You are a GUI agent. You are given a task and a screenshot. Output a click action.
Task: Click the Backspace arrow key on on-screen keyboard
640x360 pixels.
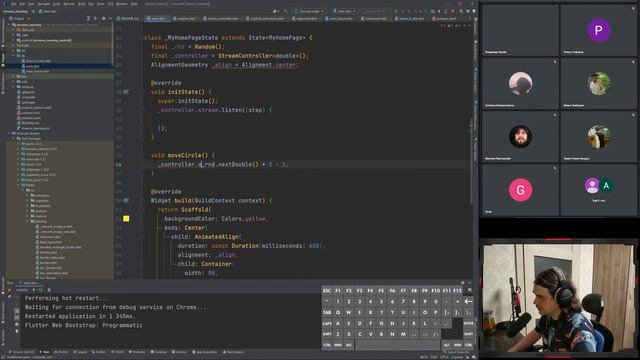(x=468, y=301)
